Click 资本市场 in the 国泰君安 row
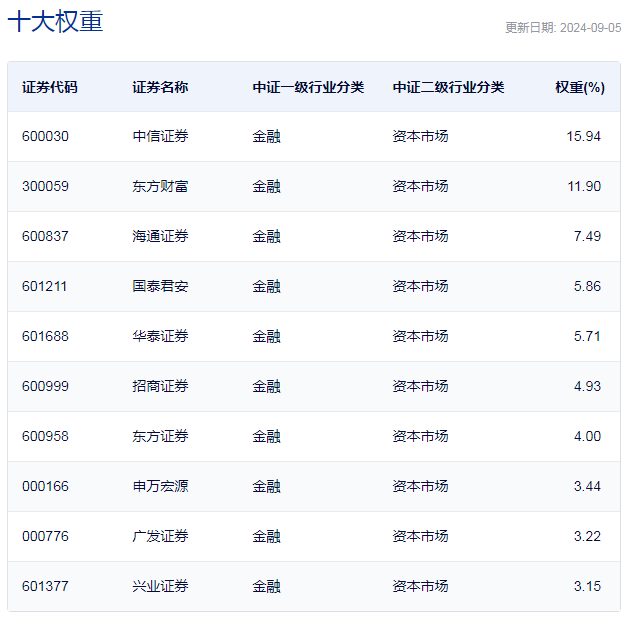Screen dimensions: 626x618 pos(420,286)
